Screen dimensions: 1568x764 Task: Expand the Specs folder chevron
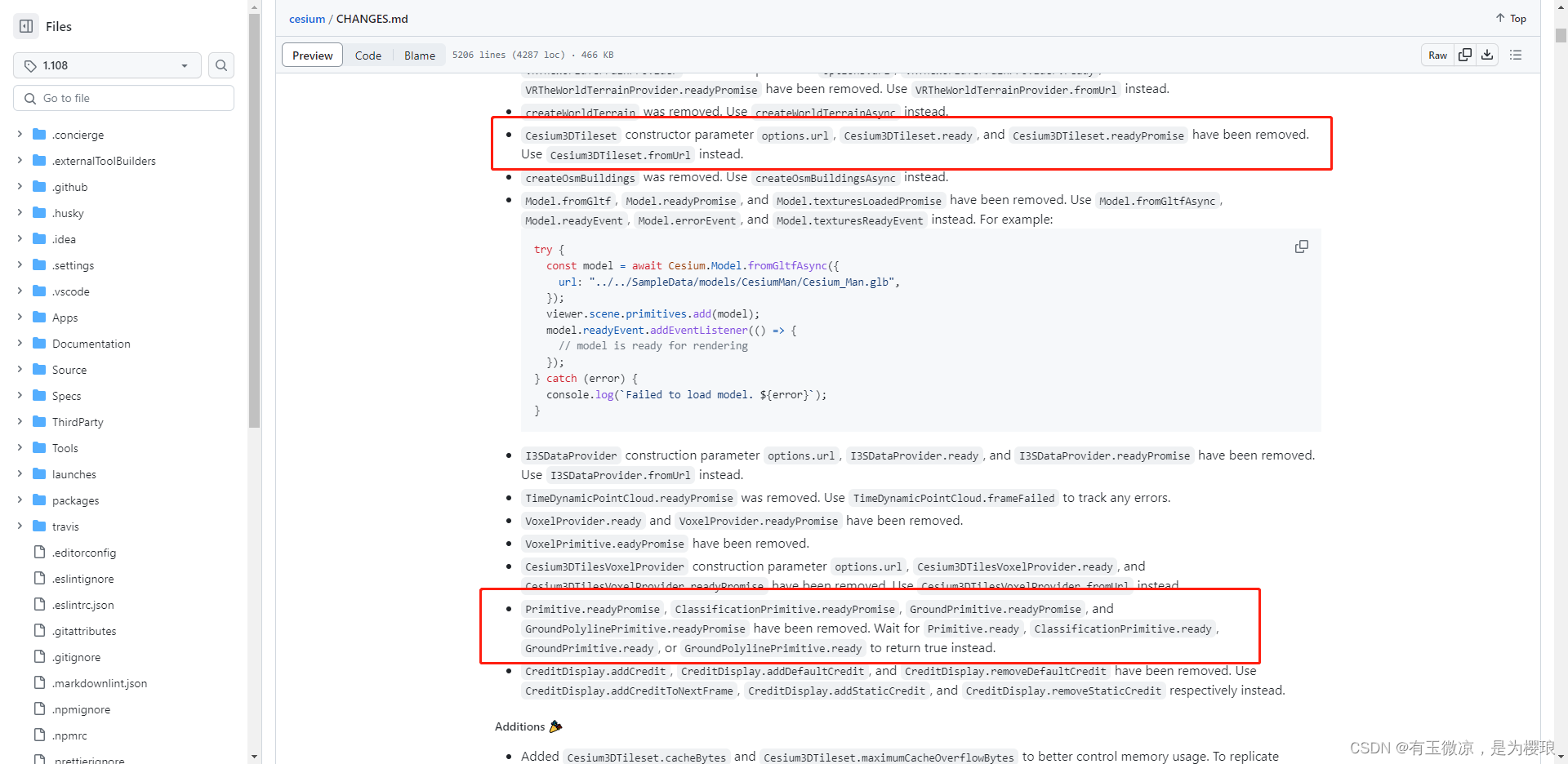[x=20, y=395]
